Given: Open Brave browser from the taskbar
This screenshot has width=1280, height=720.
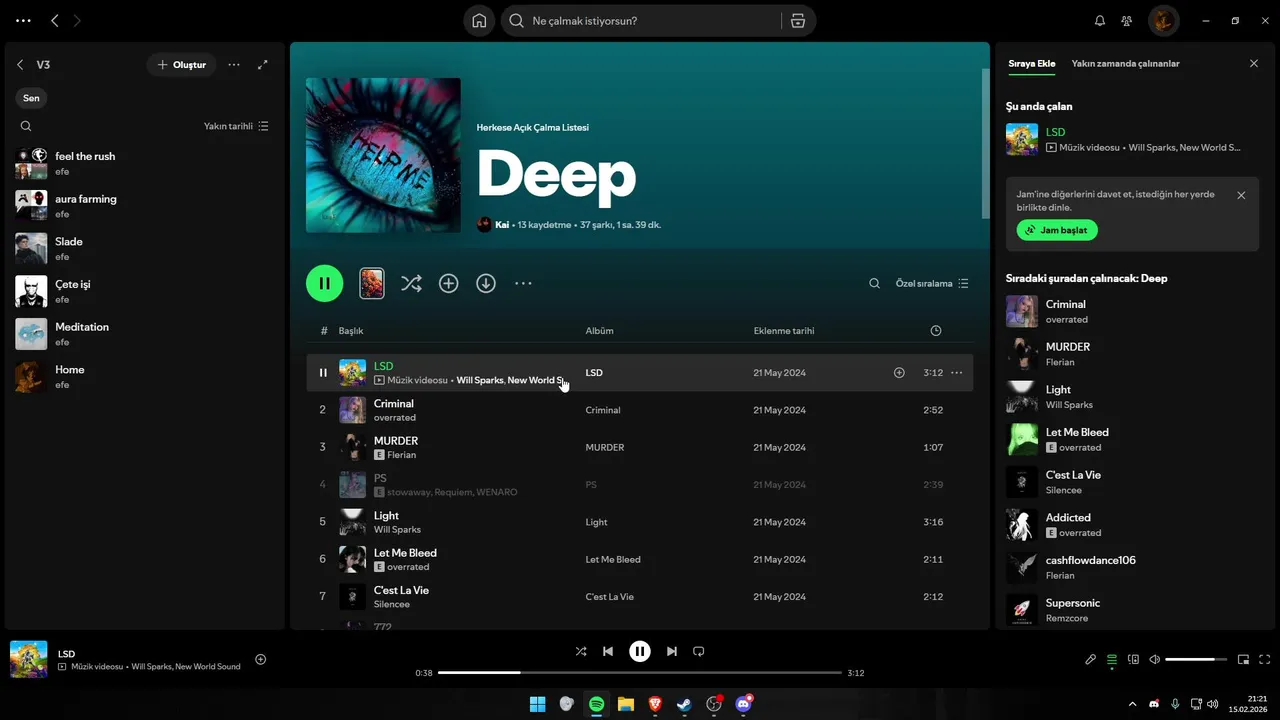Looking at the screenshot, I should click(x=655, y=704).
